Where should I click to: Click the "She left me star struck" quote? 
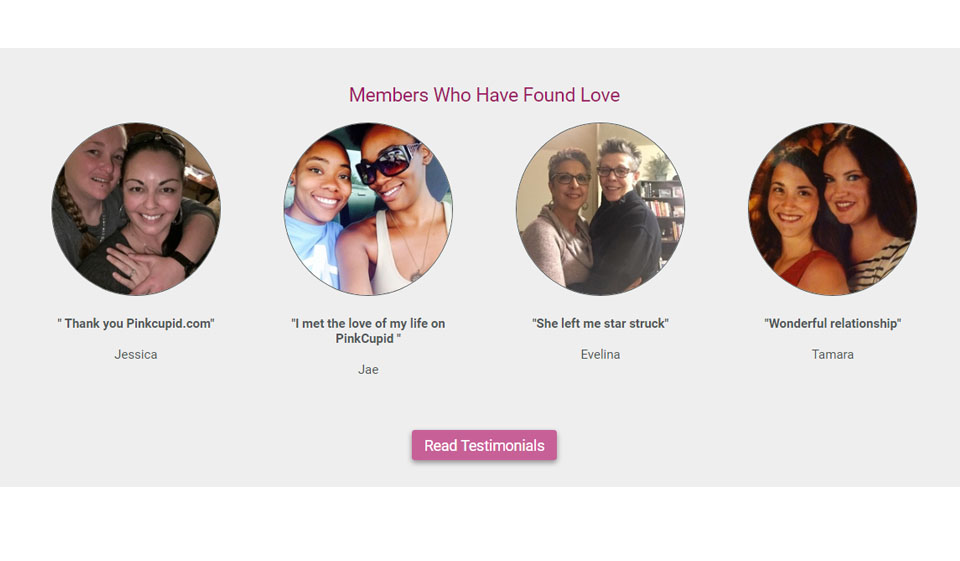coord(600,324)
